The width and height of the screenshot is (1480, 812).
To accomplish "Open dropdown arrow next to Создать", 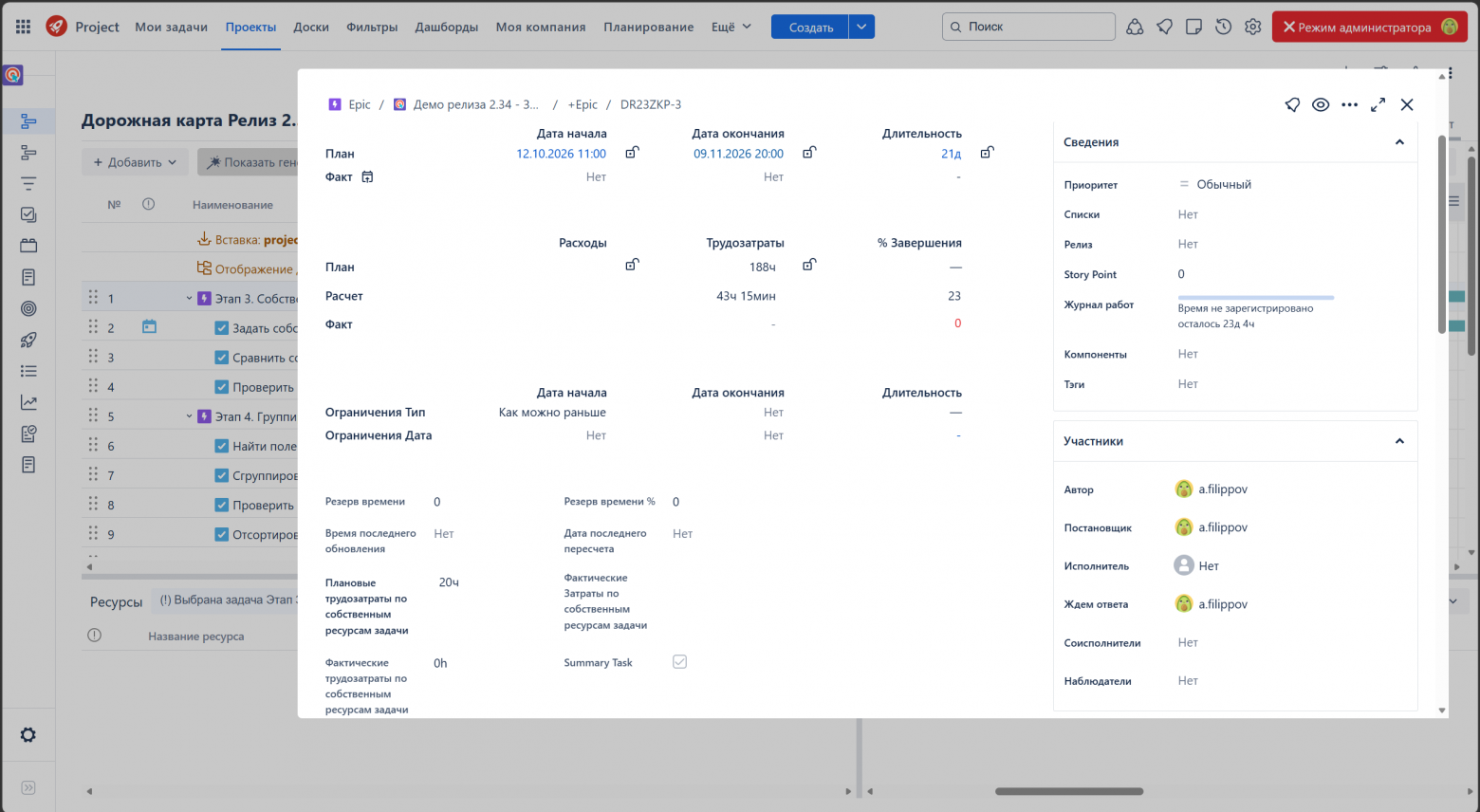I will (861, 27).
